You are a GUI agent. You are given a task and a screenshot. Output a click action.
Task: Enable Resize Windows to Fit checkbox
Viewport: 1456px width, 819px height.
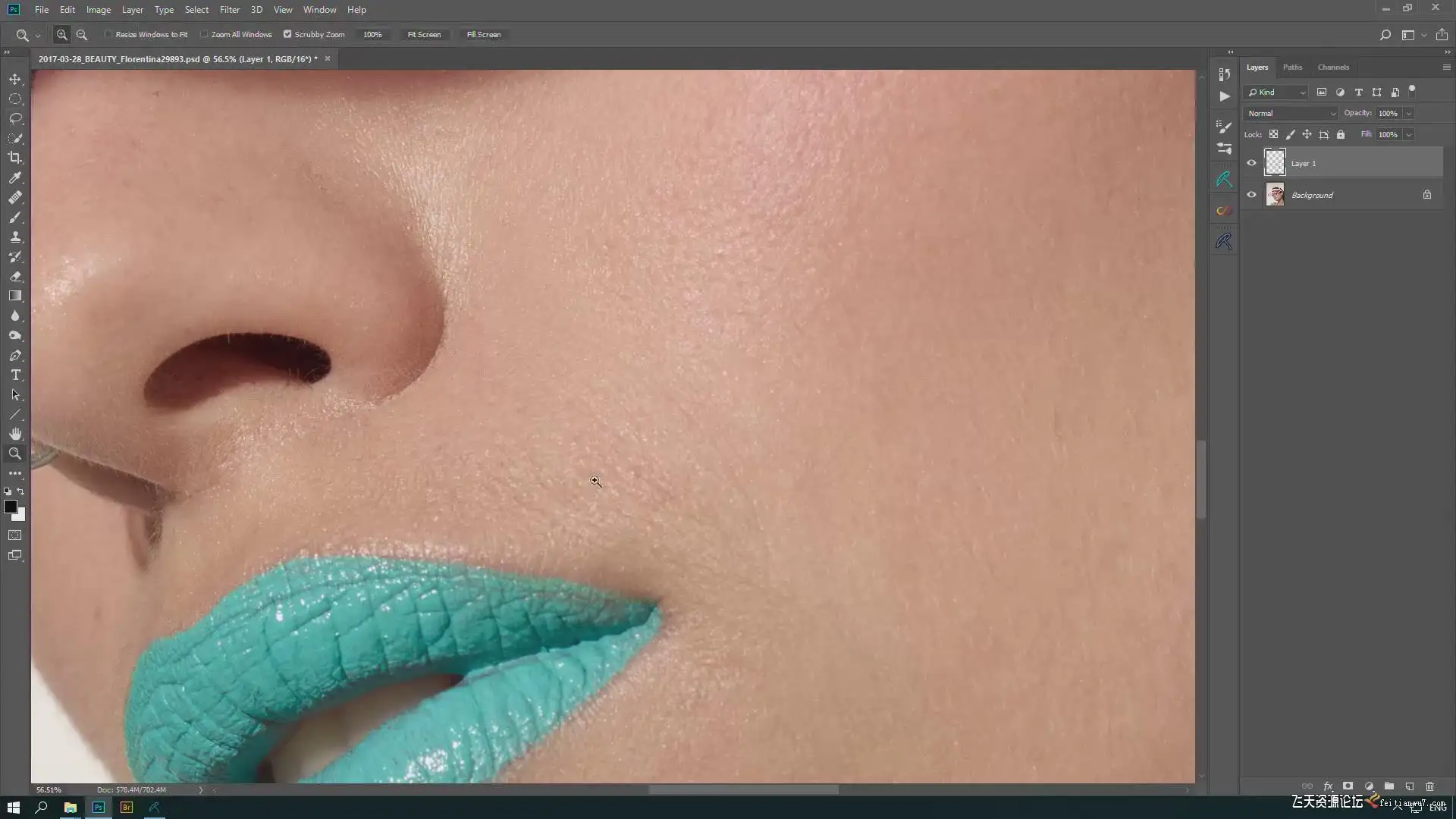[x=108, y=34]
